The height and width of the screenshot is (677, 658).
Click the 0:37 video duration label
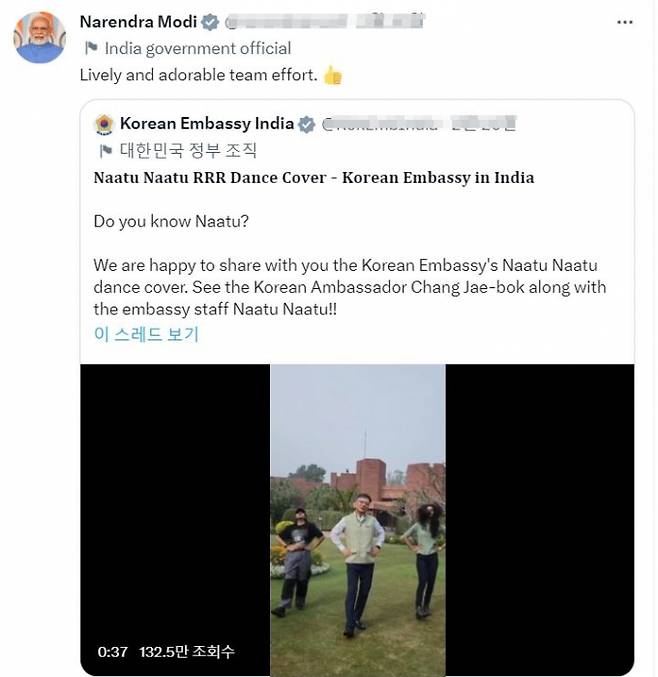113,652
